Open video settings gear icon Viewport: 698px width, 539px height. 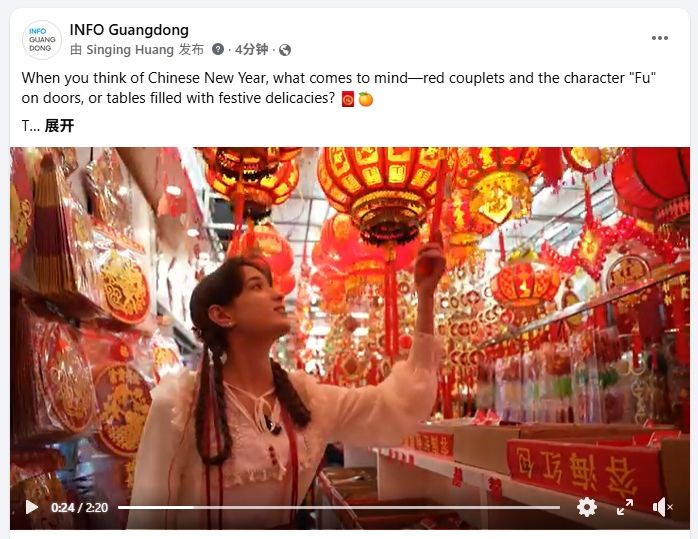586,507
